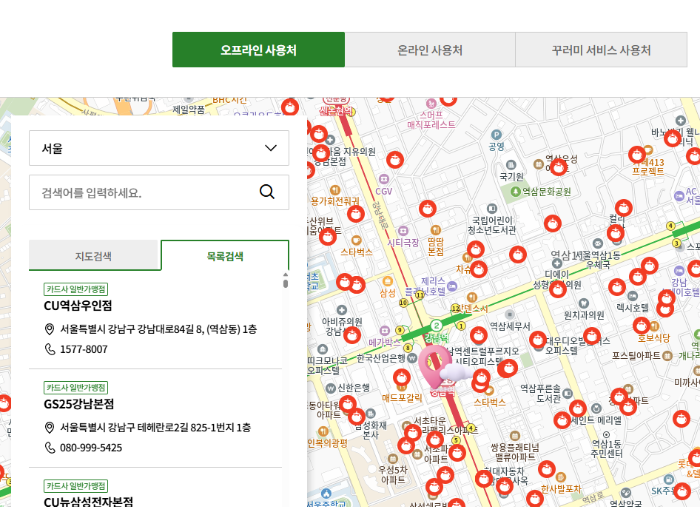The width and height of the screenshot is (700, 507).
Task: Click the red store marker near 용가회전훠궈
Action: pyautogui.click(x=356, y=214)
